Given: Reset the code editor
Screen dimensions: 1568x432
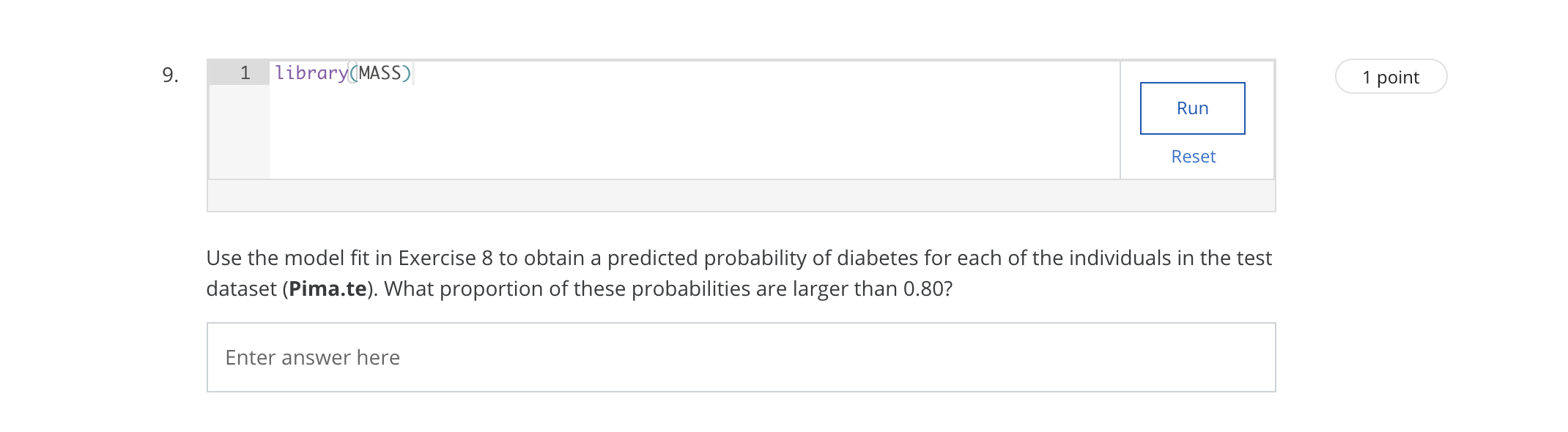Looking at the screenshot, I should [x=1193, y=157].
